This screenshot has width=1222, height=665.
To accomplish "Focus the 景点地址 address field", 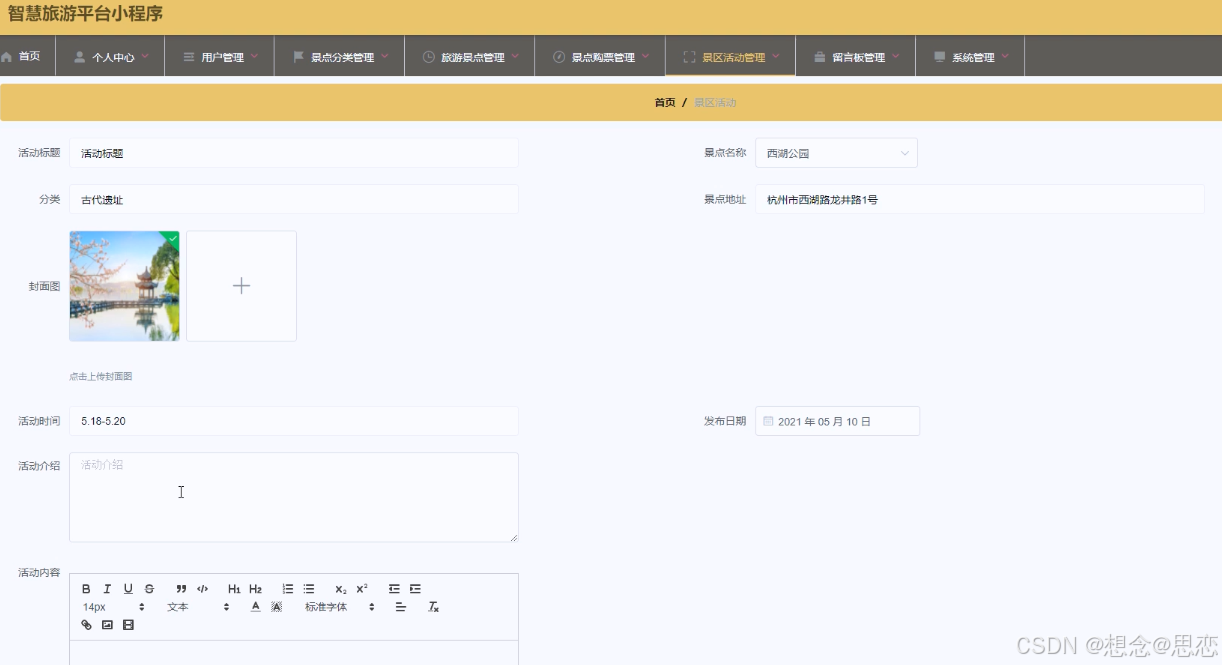I will tap(980, 199).
